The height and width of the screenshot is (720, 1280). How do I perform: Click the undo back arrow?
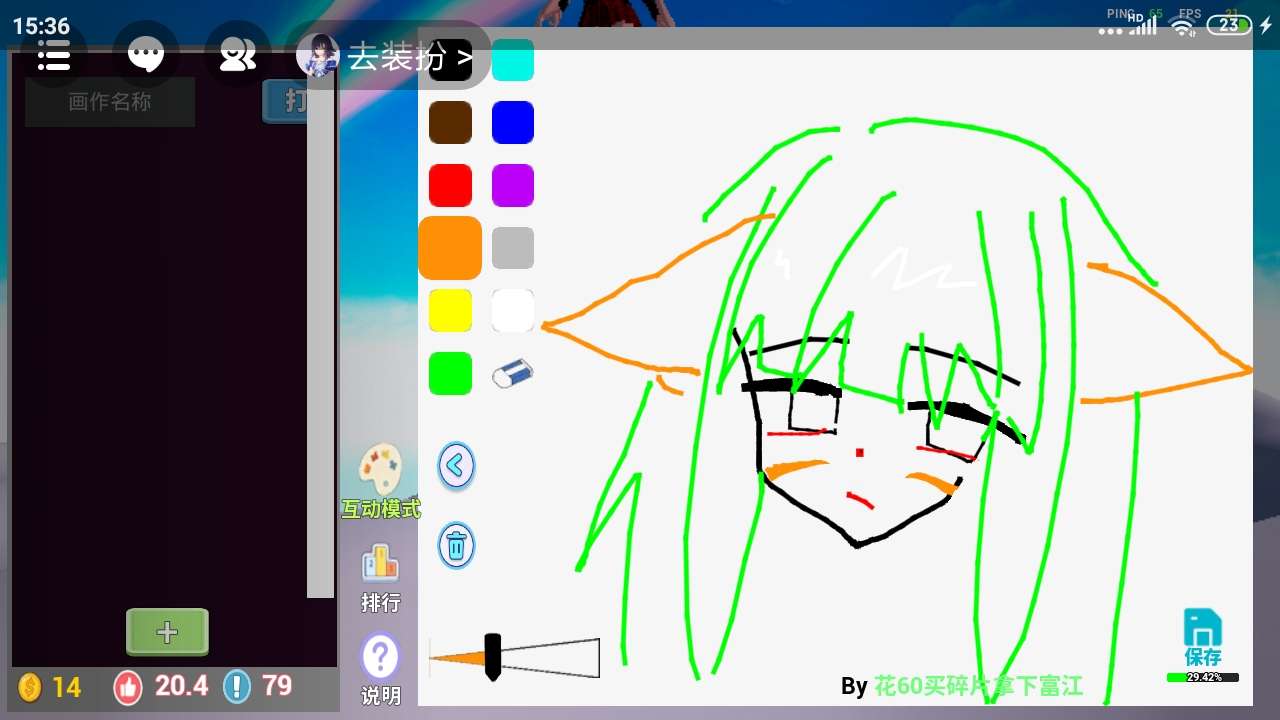tap(456, 465)
